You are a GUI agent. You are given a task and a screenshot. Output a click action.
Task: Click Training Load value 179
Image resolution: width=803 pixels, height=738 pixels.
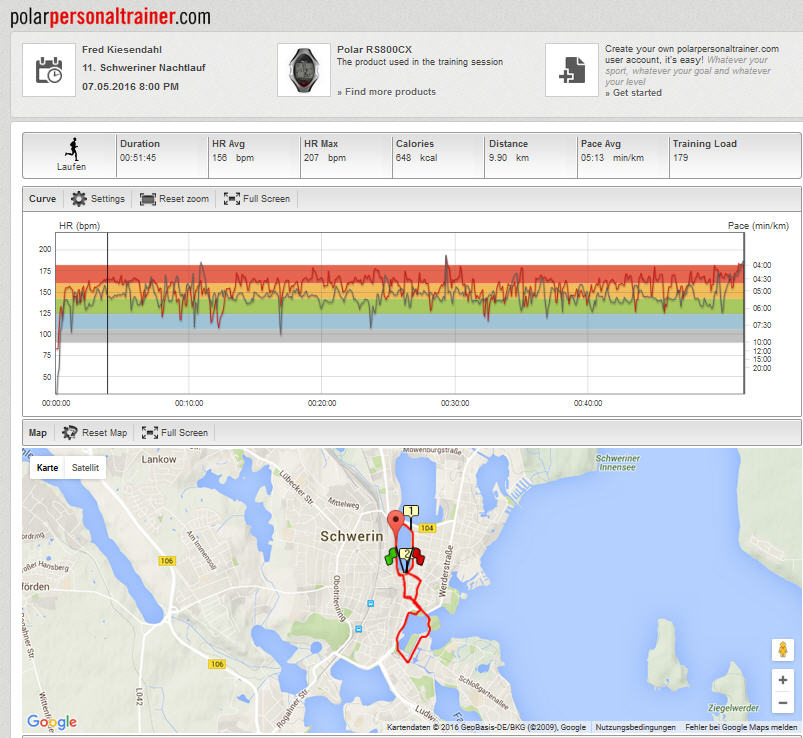click(x=680, y=158)
